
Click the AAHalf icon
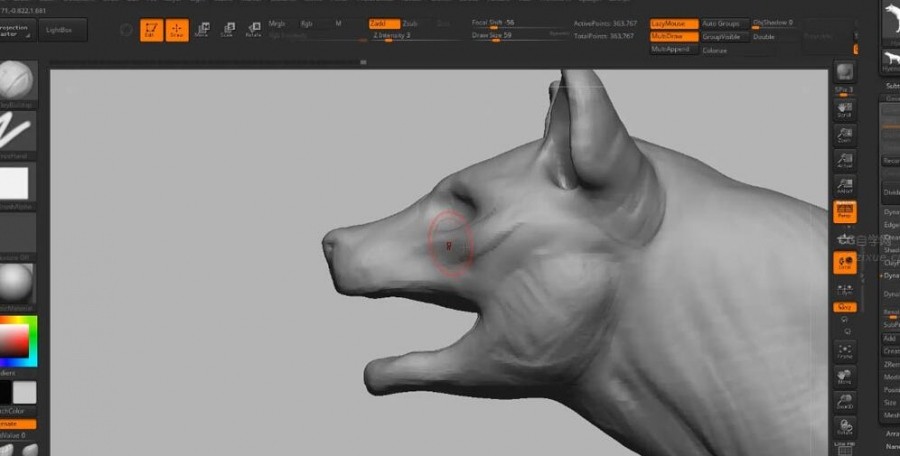[844, 186]
